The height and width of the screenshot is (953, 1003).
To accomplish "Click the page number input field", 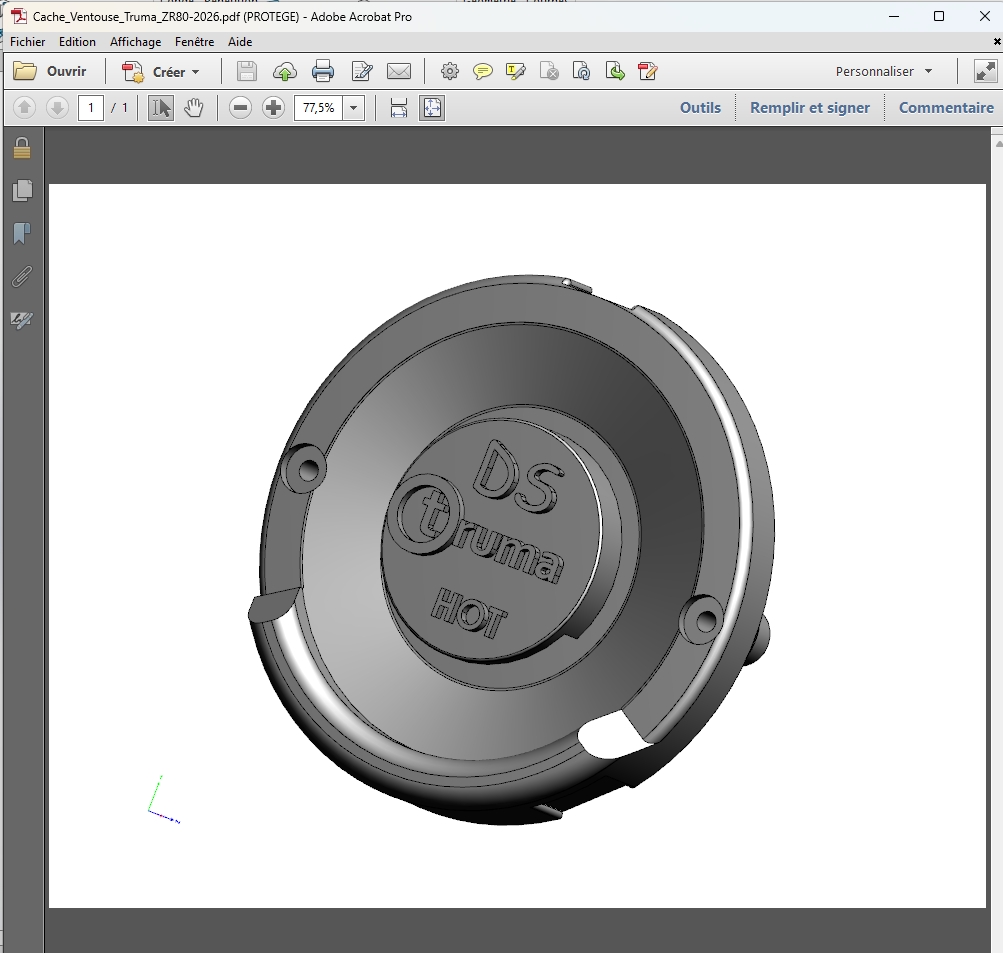I will point(91,108).
